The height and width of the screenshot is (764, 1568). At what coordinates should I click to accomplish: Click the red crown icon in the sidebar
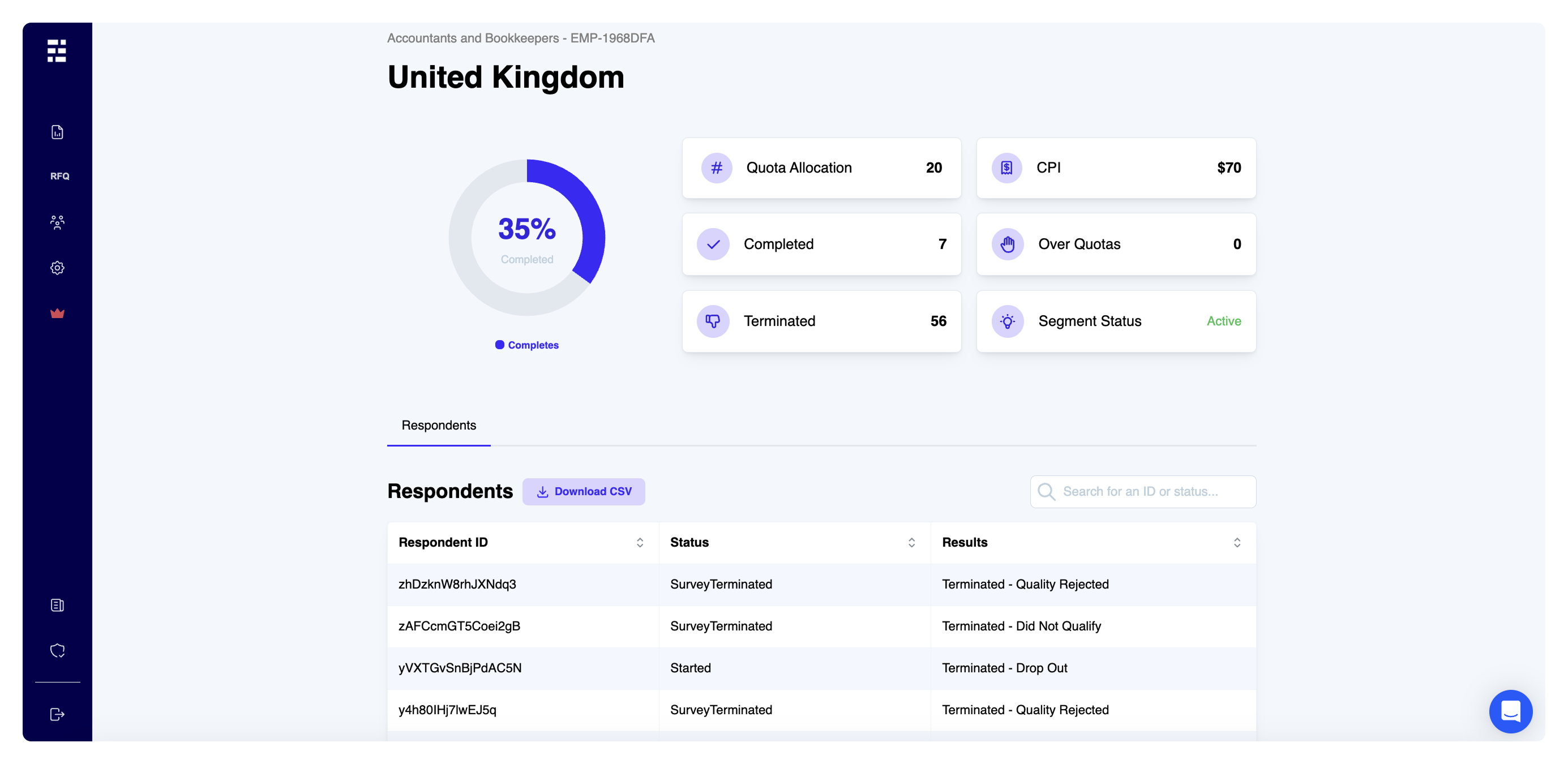pos(57,314)
